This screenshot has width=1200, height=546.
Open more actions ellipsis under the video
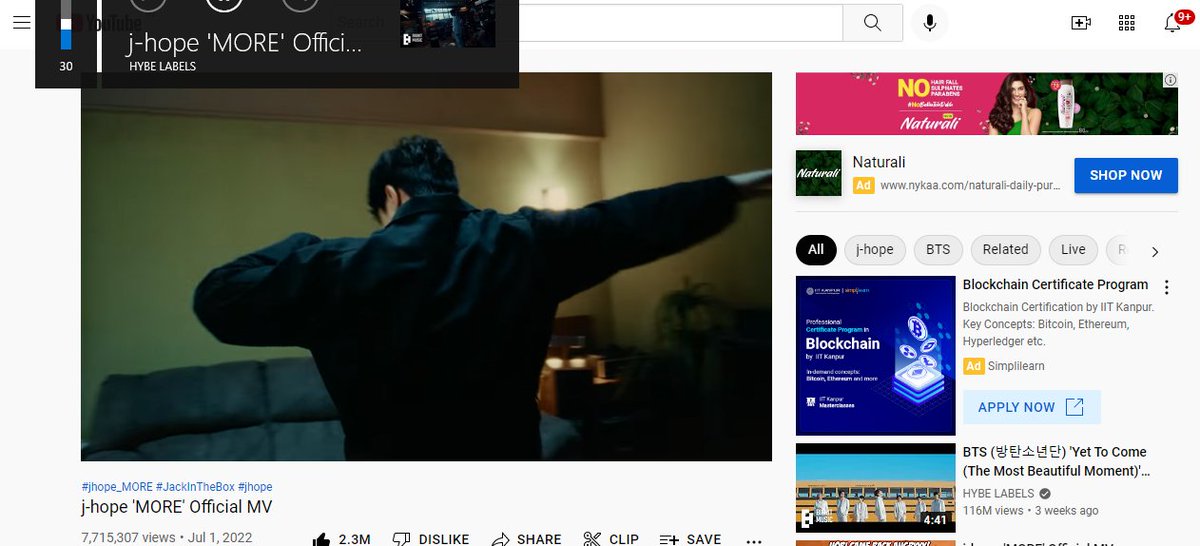pyautogui.click(x=755, y=540)
